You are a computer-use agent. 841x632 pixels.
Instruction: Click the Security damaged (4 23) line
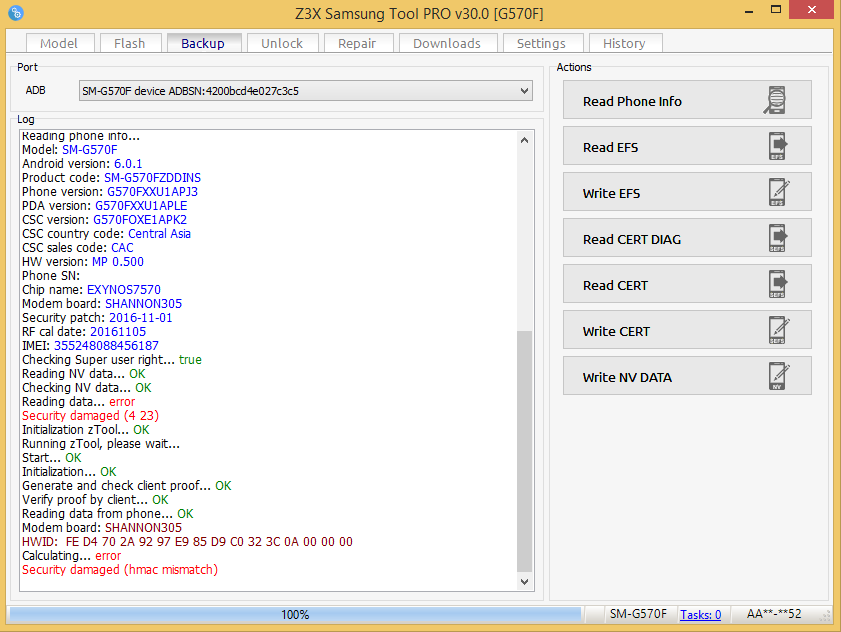coord(91,416)
